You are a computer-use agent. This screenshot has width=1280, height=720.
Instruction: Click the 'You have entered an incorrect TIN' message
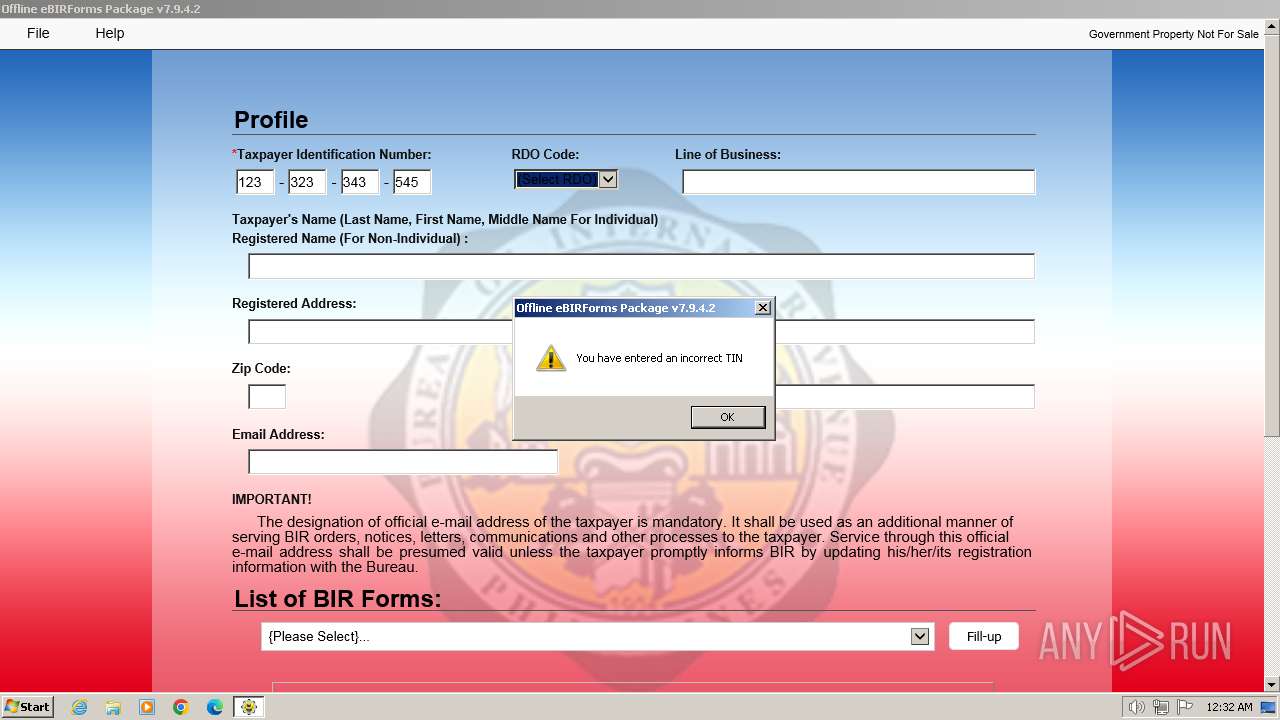point(659,358)
